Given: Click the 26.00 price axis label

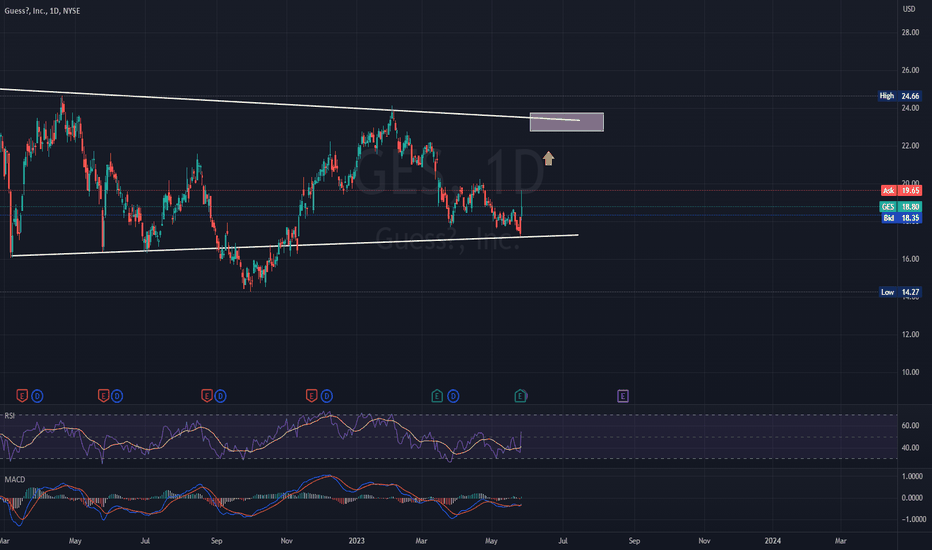Looking at the screenshot, I should (910, 70).
